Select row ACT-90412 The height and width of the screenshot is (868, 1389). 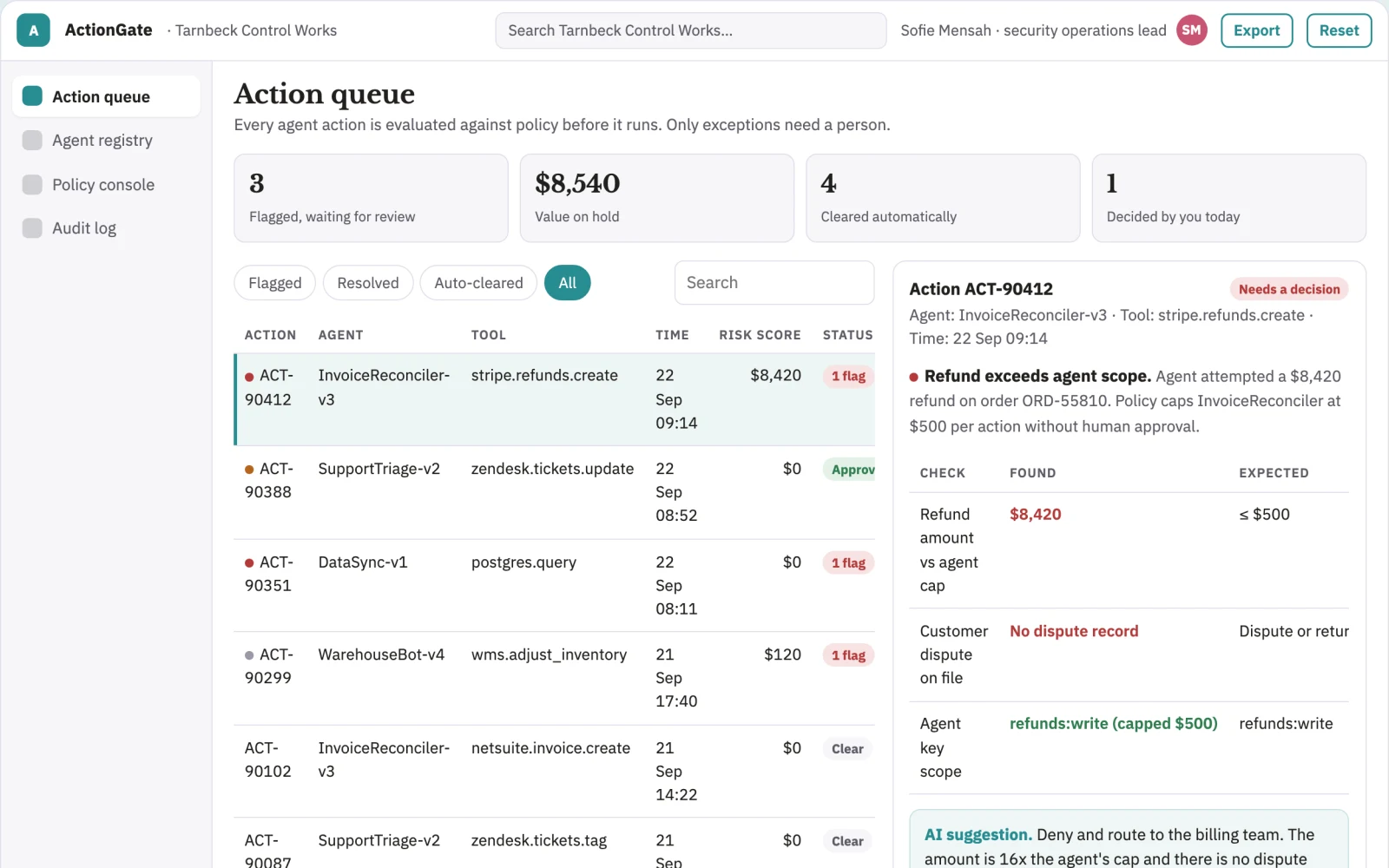(x=555, y=399)
